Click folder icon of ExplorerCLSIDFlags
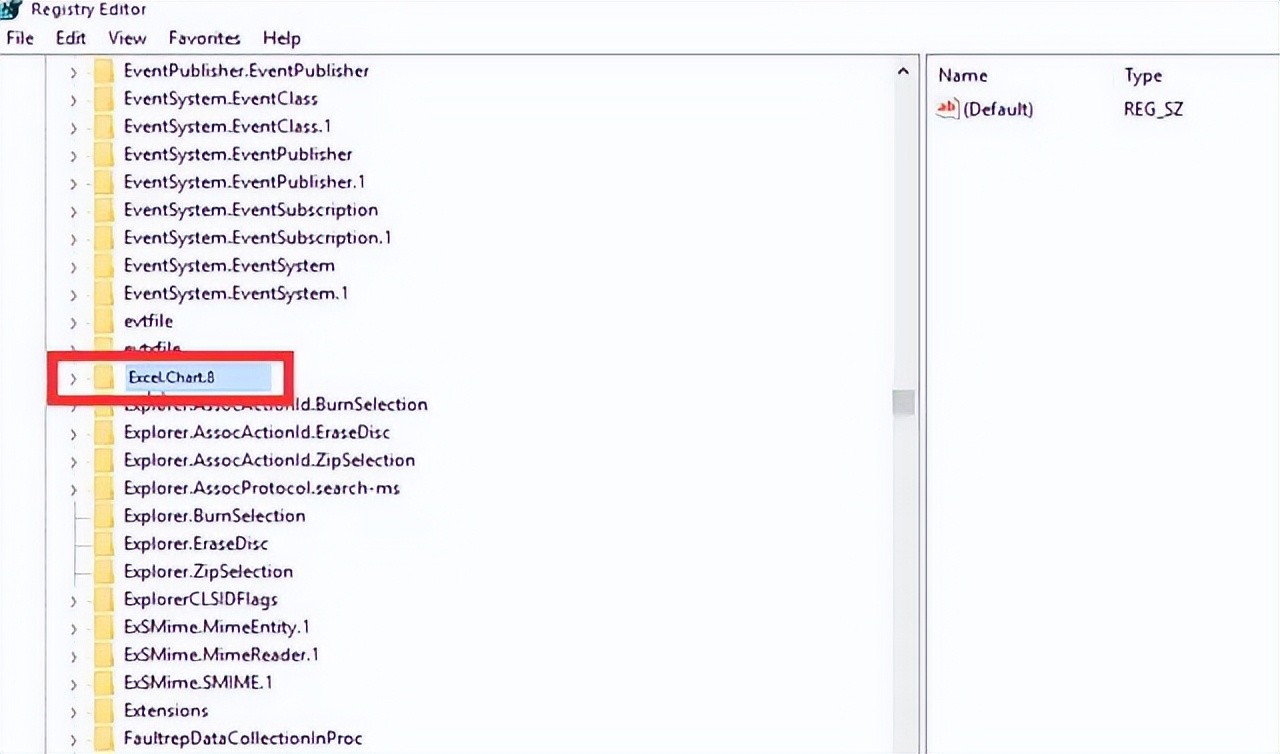The width and height of the screenshot is (1280, 754). click(104, 600)
